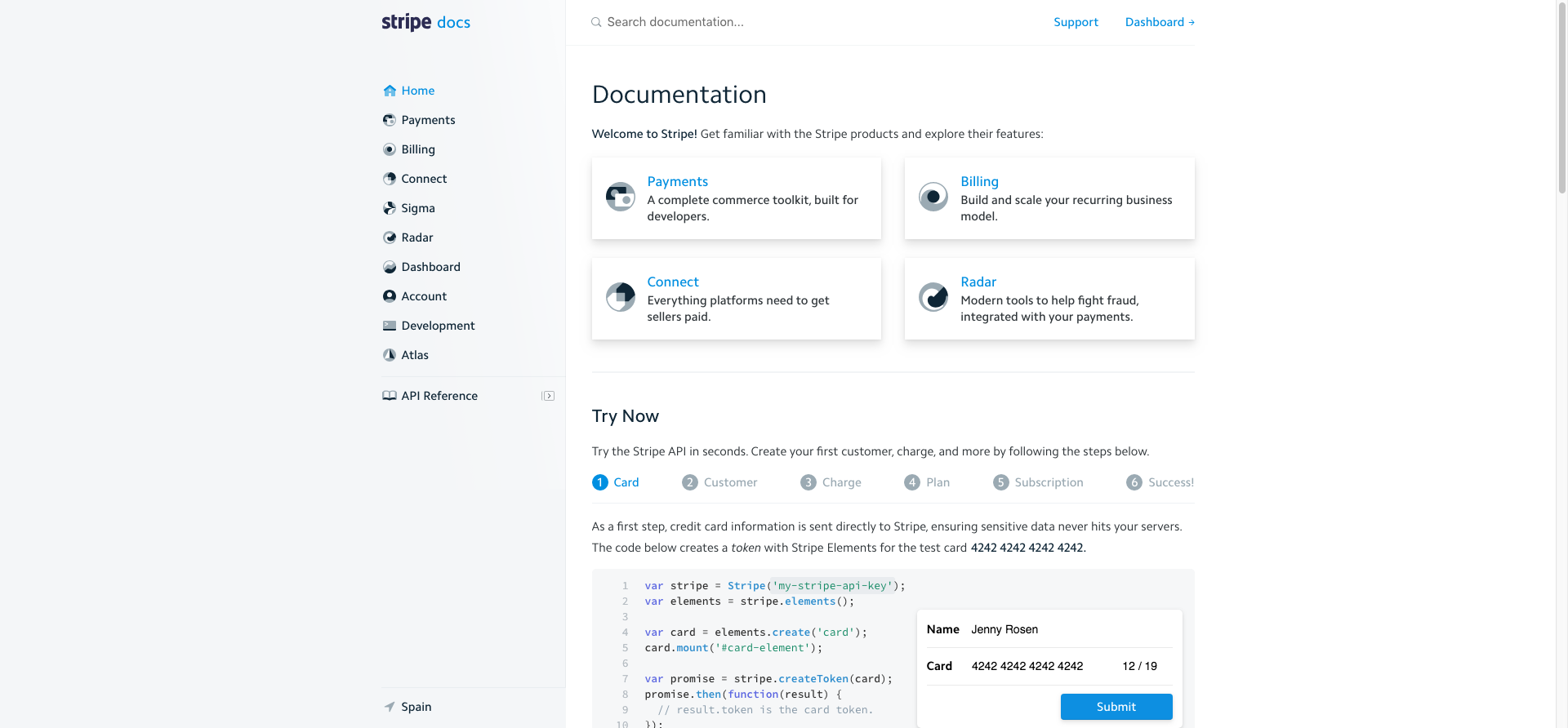Open Payments in the sidebar

pos(428,120)
